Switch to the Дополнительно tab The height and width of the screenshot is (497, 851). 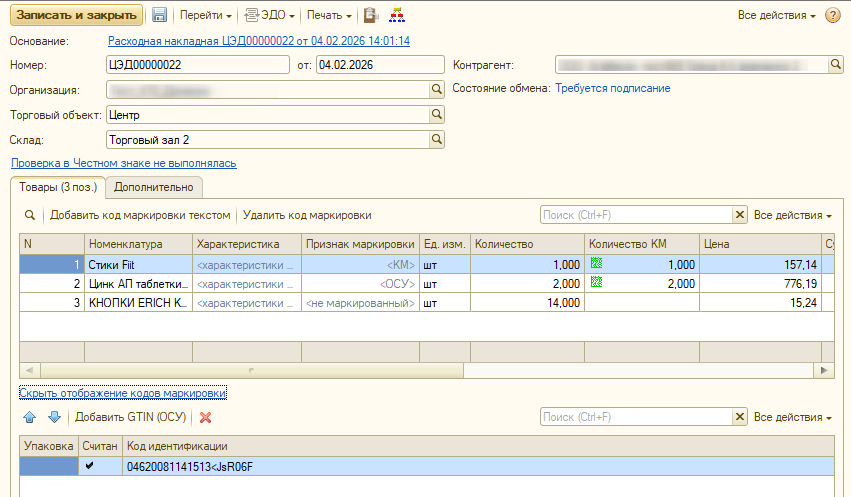click(155, 187)
